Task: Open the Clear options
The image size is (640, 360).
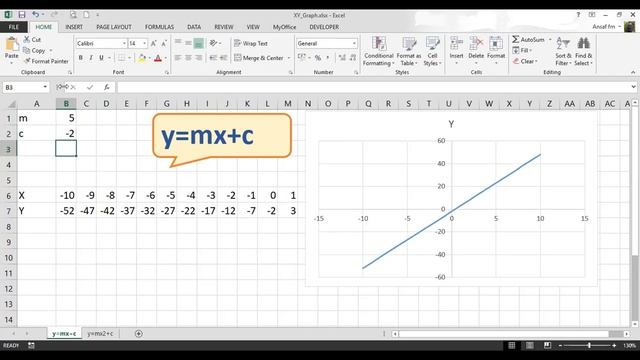Action: (525, 61)
